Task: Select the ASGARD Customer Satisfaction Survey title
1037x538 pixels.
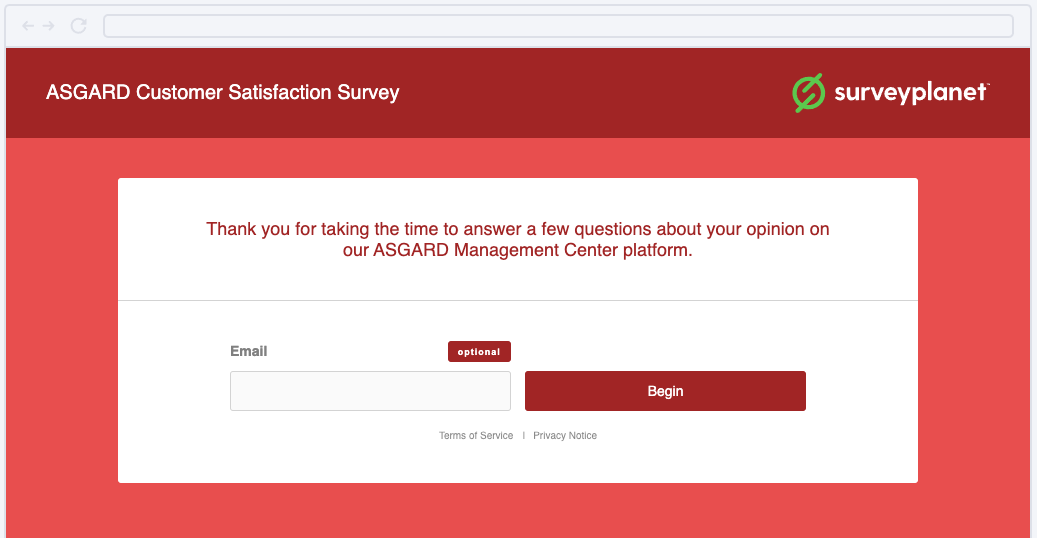Action: pyautogui.click(x=222, y=93)
